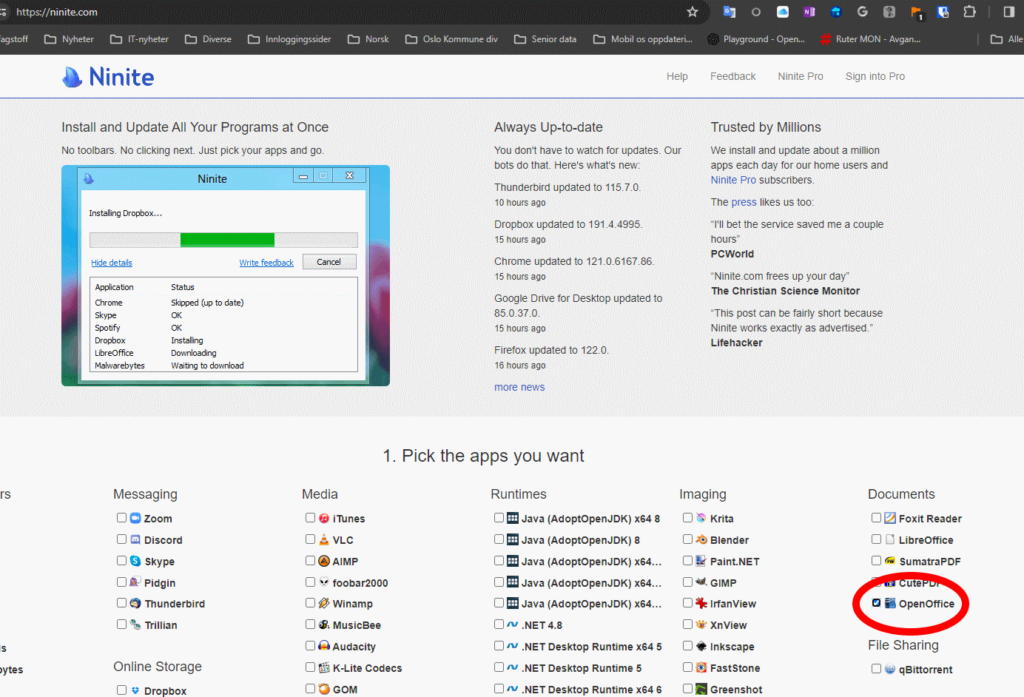Screen dimensions: 1024x697
Task: Click the VLC cone icon
Action: click(x=324, y=540)
